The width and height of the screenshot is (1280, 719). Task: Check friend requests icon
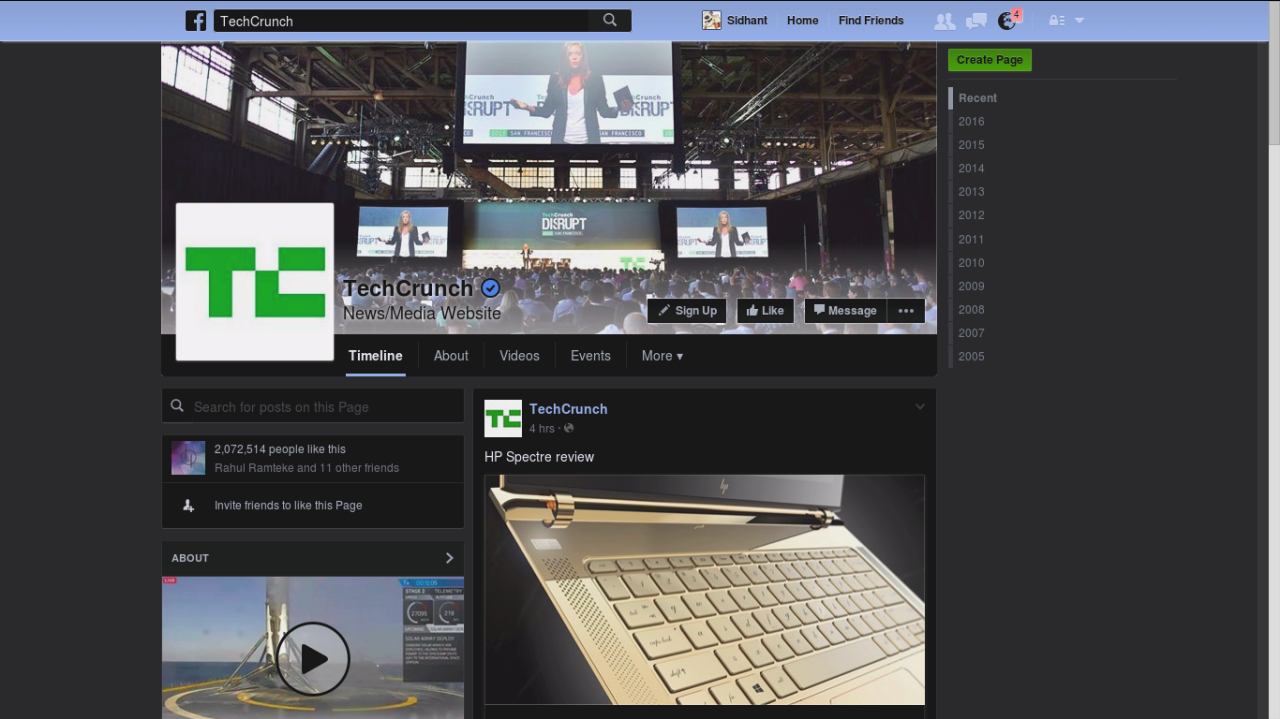(x=943, y=20)
